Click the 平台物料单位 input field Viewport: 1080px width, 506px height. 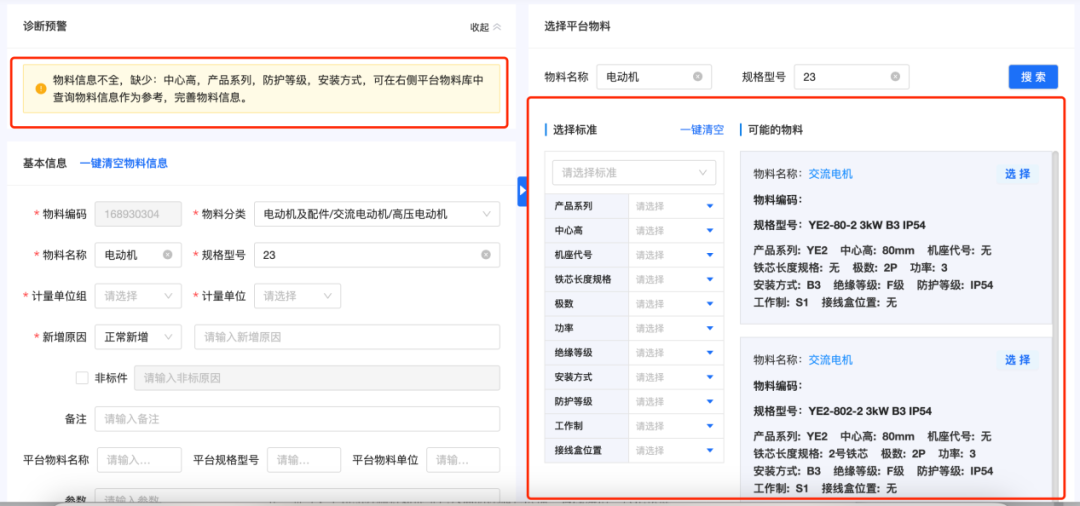pyautogui.click(x=463, y=459)
